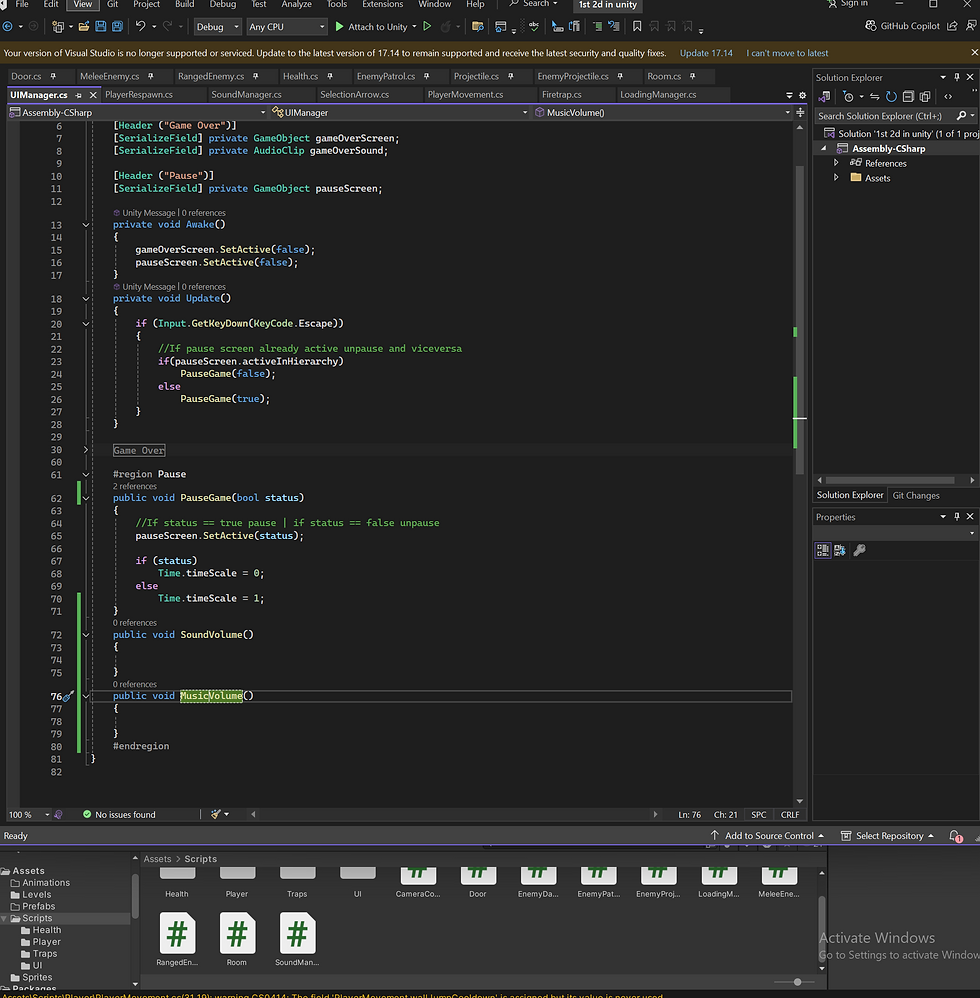Click Pending Changes Filter clock icon

848,97
